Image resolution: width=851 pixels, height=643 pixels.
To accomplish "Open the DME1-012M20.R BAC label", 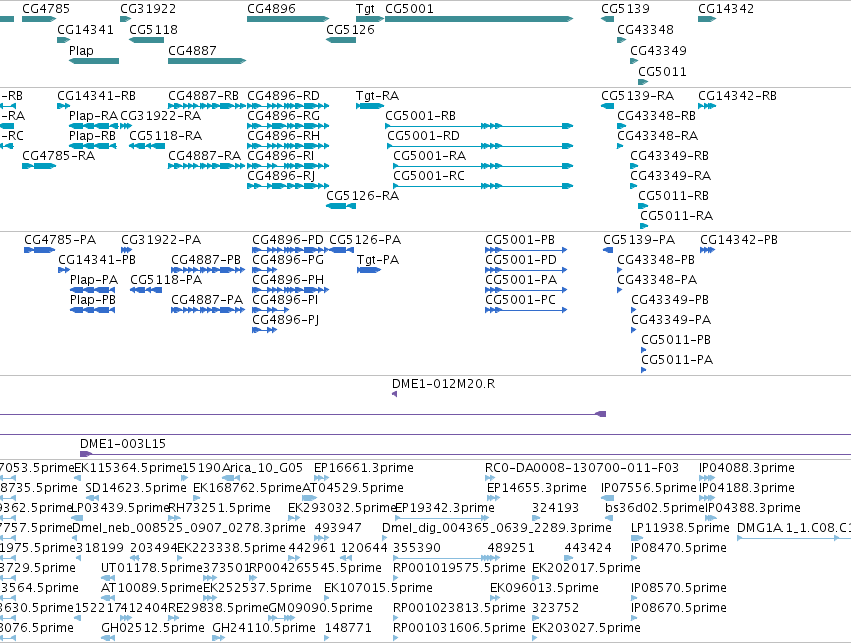I will click(x=443, y=384).
